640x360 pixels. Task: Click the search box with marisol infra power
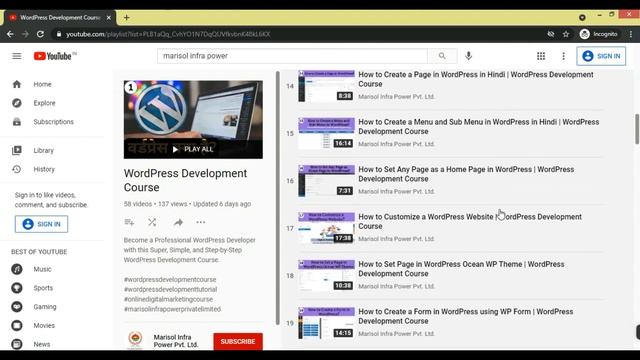click(x=292, y=56)
